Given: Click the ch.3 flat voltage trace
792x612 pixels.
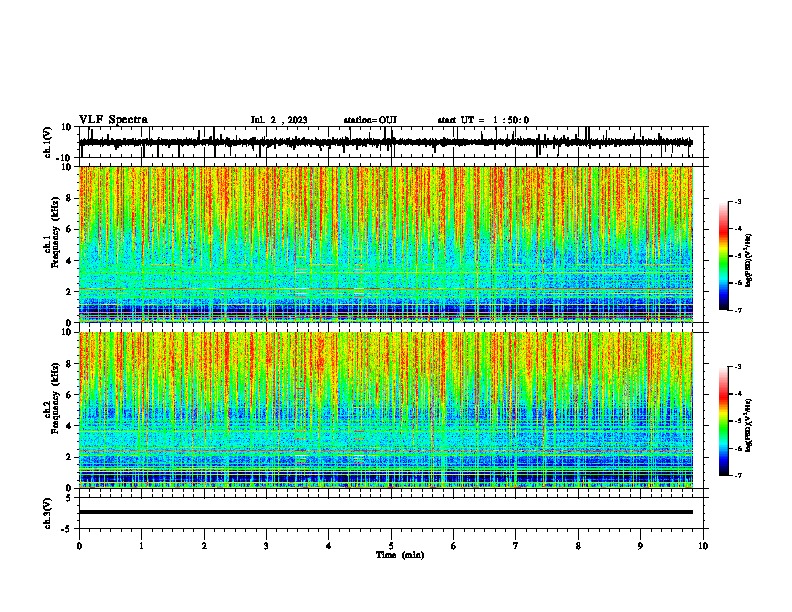Looking at the screenshot, I should pyautogui.click(x=386, y=512).
